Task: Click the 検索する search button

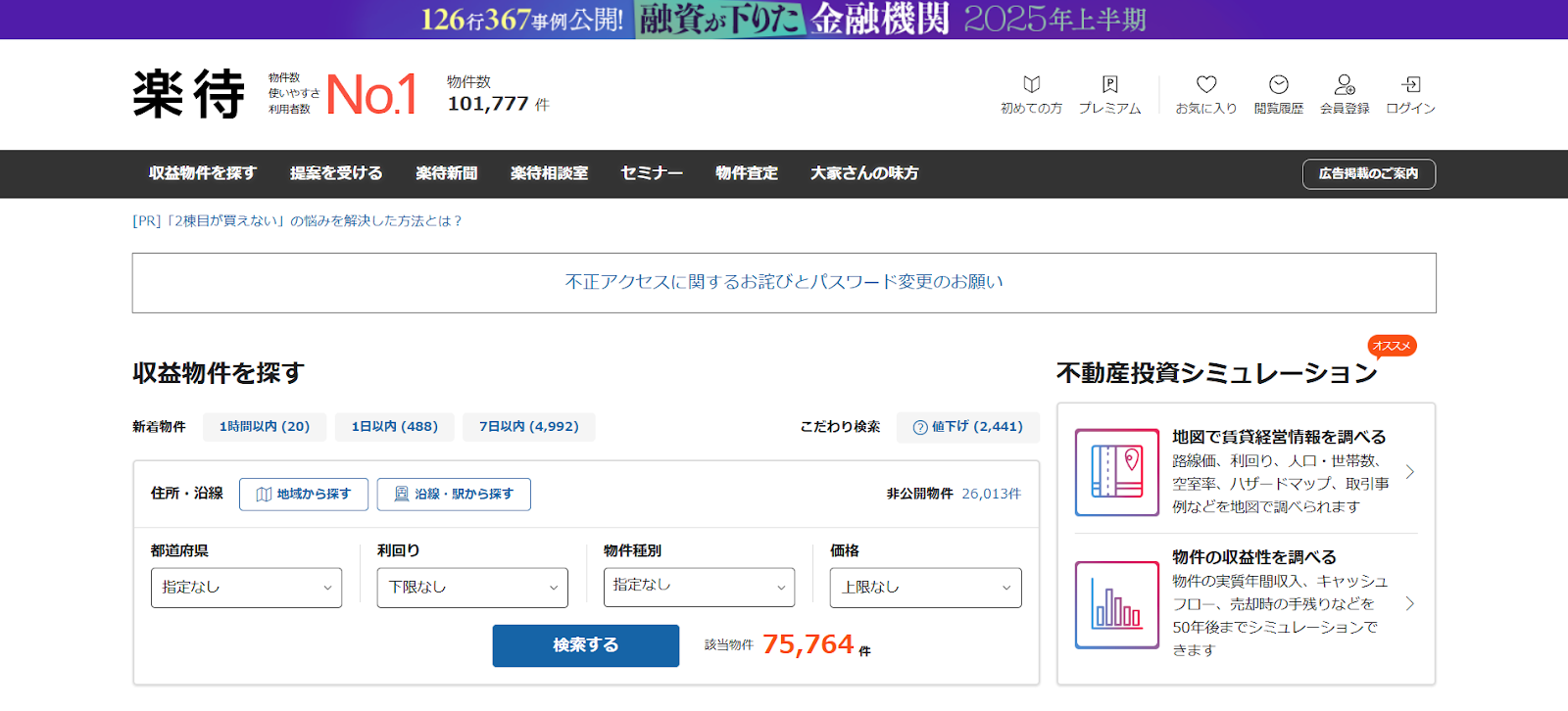Action: tap(586, 645)
